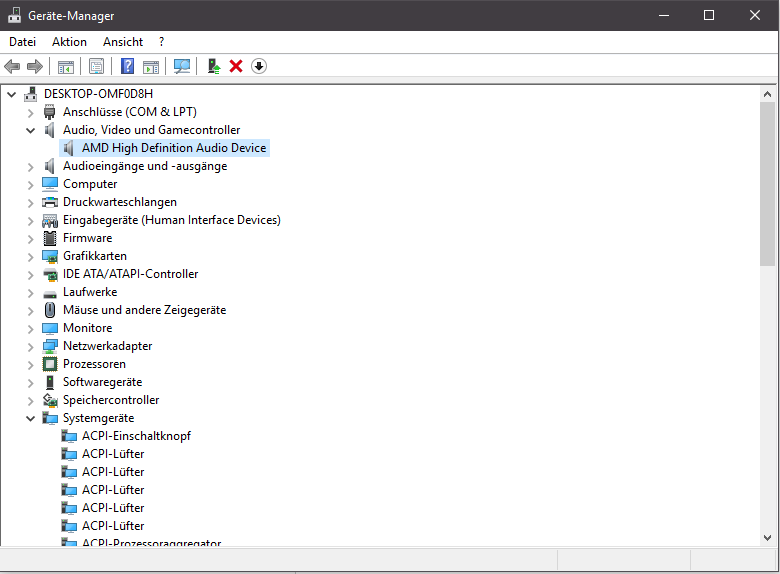Click the Back arrow toolbar icon
Screen dimensions: 780x574
[x=12, y=66]
